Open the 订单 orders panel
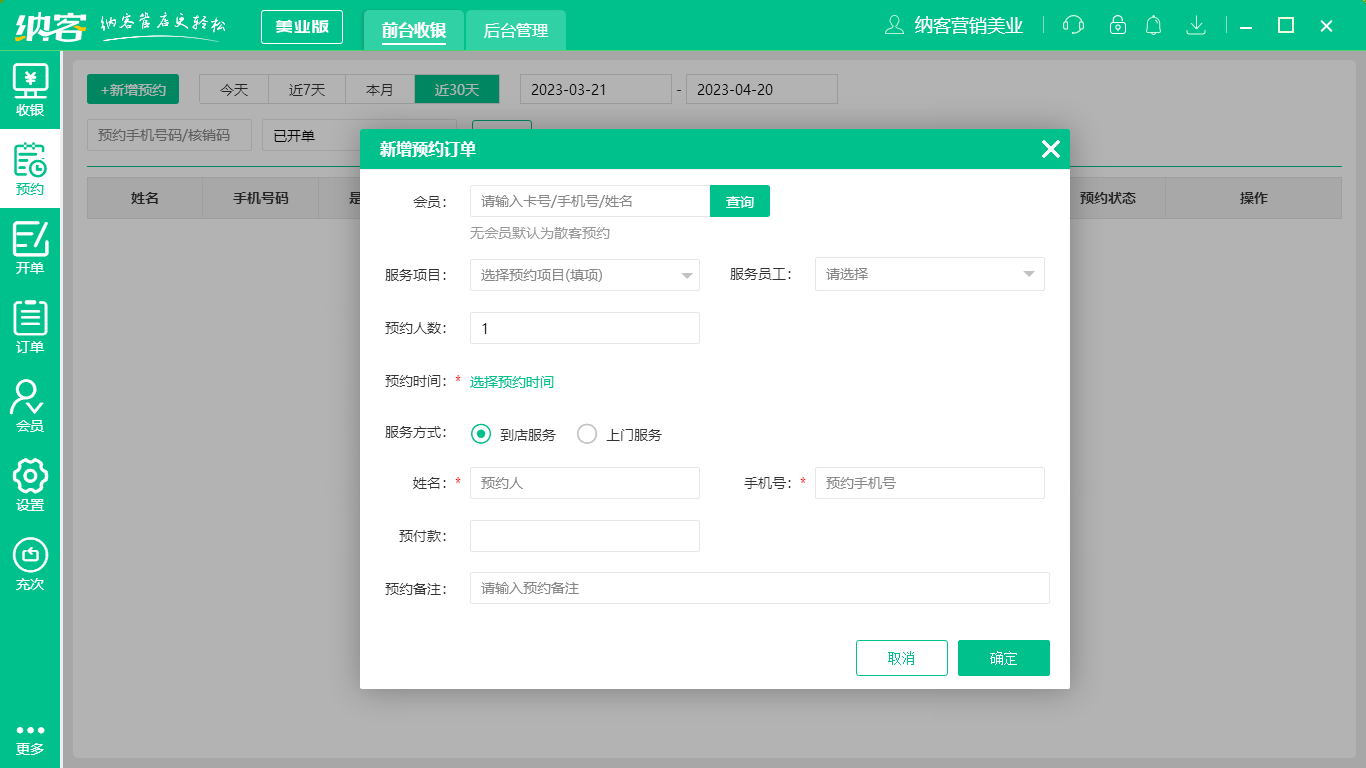 [x=30, y=325]
